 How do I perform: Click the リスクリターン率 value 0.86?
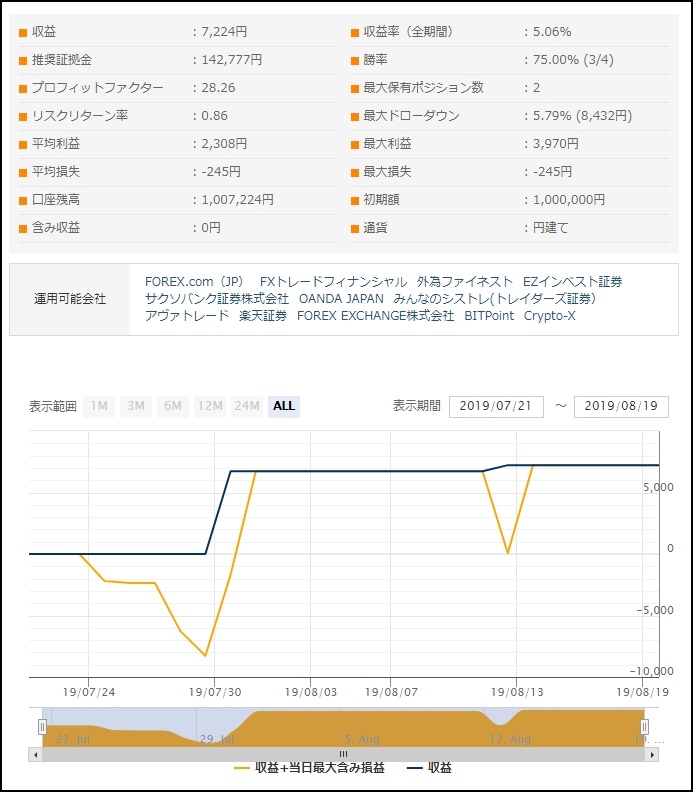pyautogui.click(x=215, y=116)
